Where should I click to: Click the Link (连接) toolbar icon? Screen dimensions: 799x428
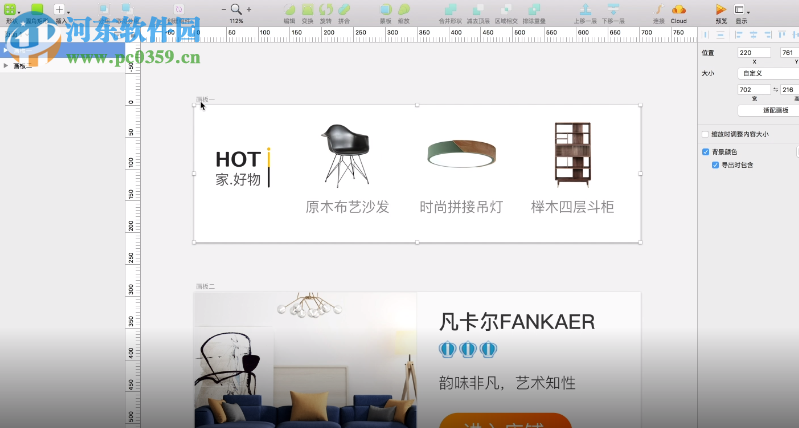click(x=659, y=10)
